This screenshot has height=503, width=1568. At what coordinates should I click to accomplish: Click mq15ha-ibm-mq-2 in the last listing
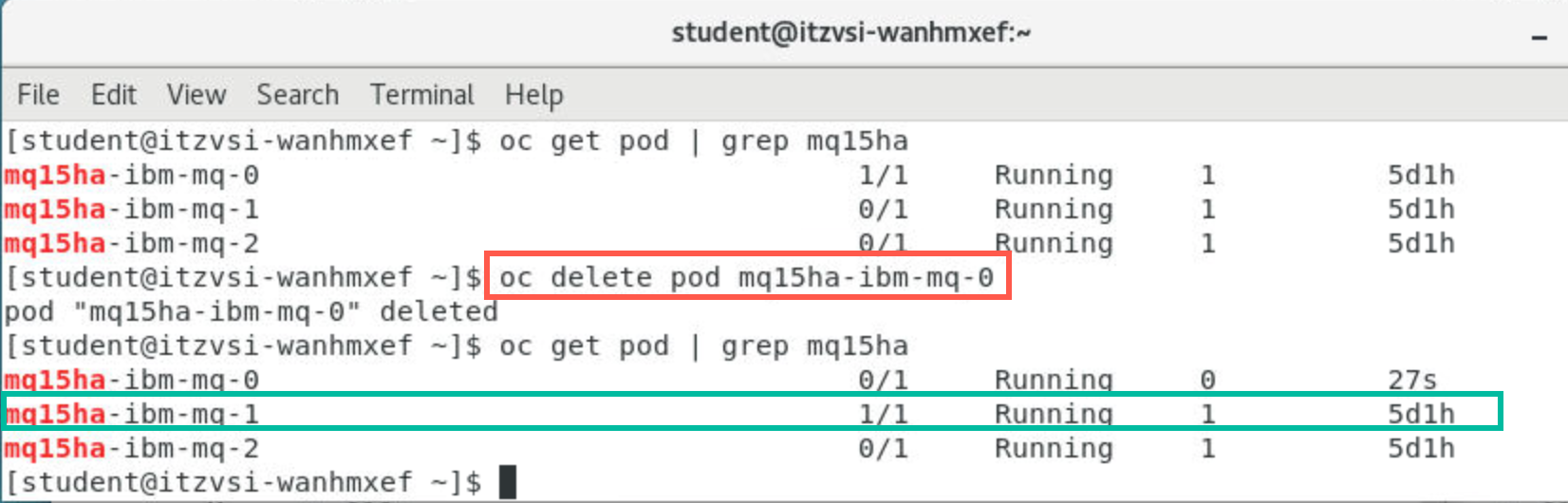click(131, 448)
